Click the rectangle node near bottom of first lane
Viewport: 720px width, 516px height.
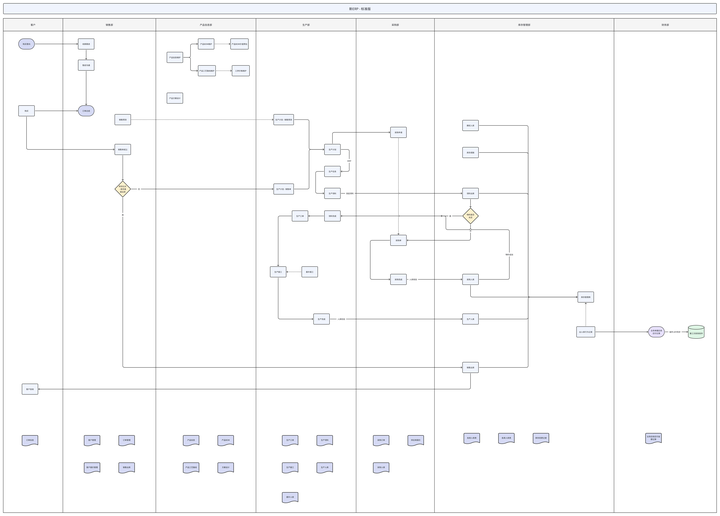point(30,389)
